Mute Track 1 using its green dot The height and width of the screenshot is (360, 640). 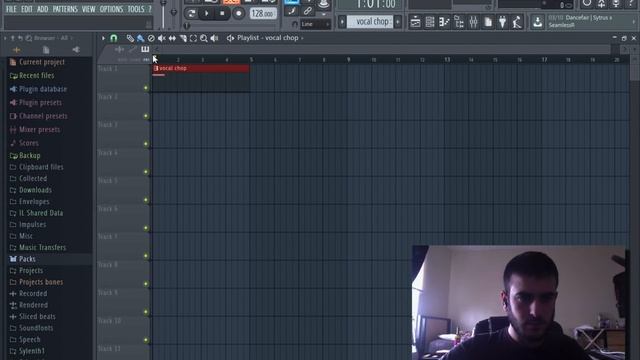click(146, 88)
